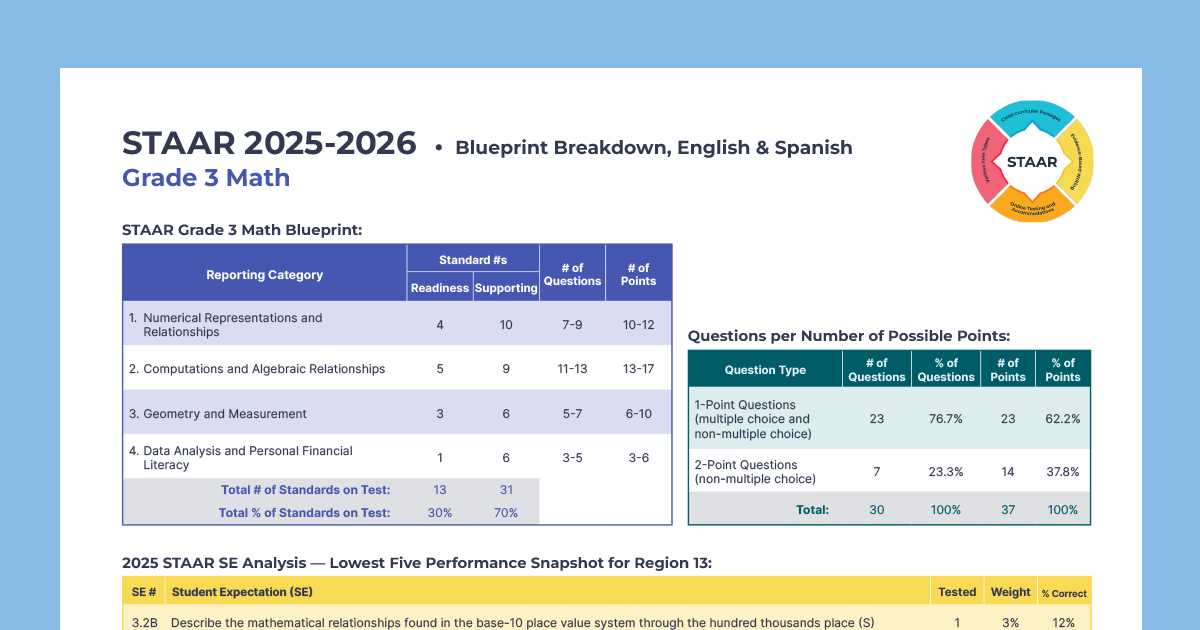Click the yellow right segment of STAAR logo
This screenshot has height=630, width=1200.
point(1079,161)
